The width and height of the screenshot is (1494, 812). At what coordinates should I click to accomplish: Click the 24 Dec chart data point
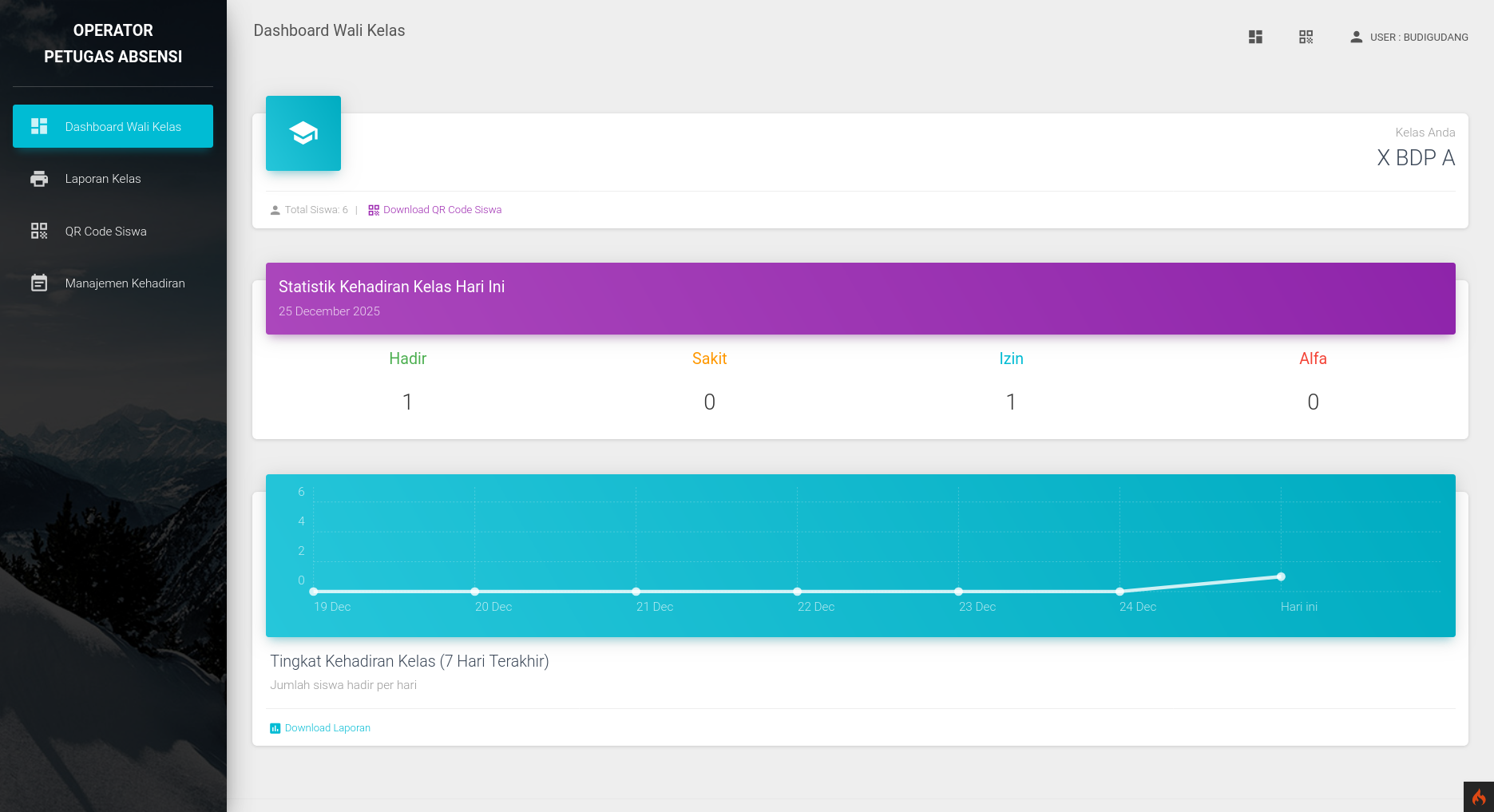pos(1120,592)
